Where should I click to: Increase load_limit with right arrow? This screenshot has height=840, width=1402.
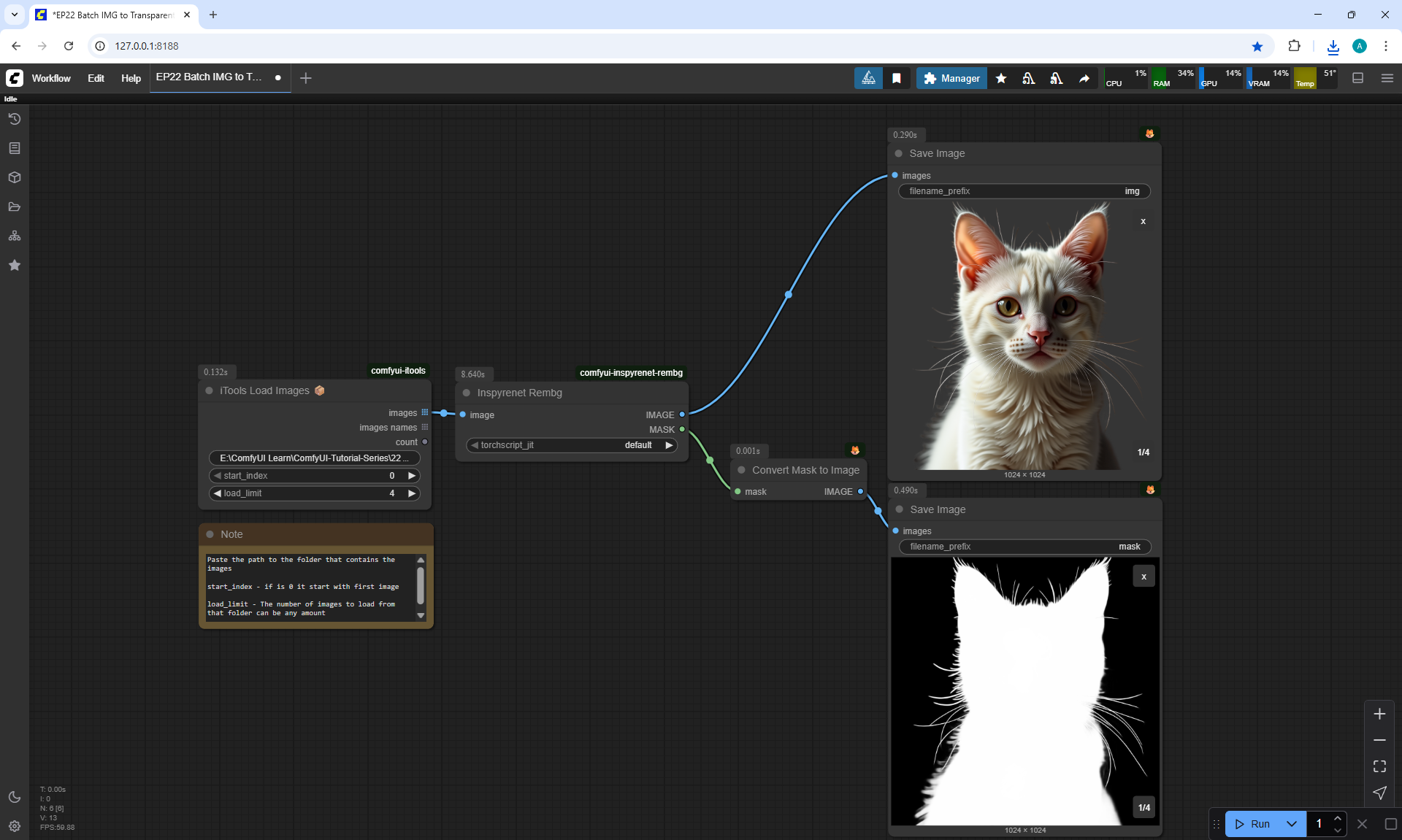click(x=412, y=493)
